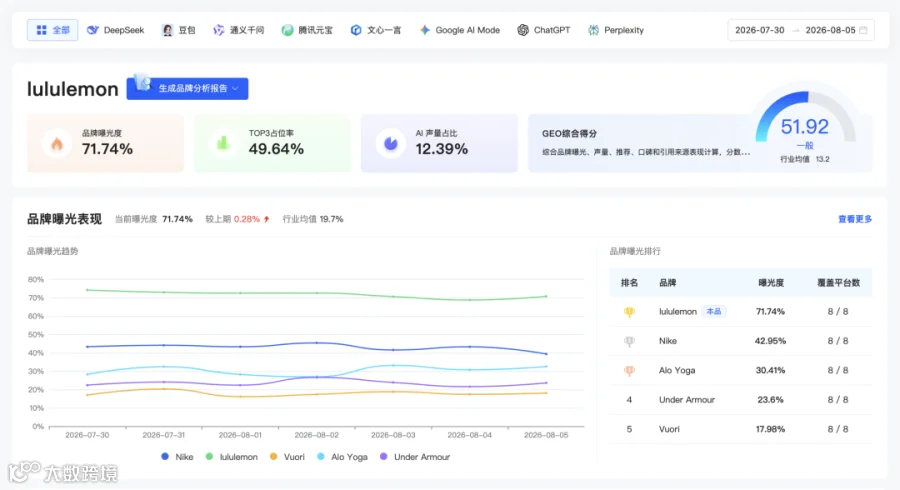Viewport: 900px width, 490px height.
Task: Toggle the lululemon legend entry
Action: [x=231, y=457]
